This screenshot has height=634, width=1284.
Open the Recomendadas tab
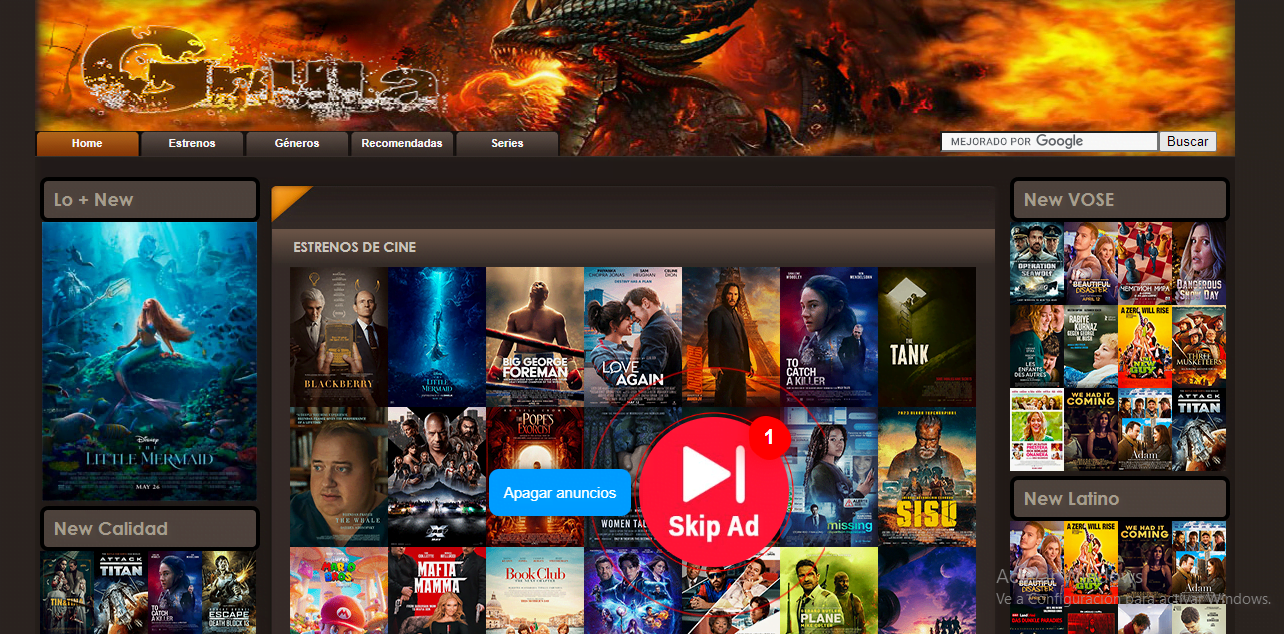tap(402, 144)
